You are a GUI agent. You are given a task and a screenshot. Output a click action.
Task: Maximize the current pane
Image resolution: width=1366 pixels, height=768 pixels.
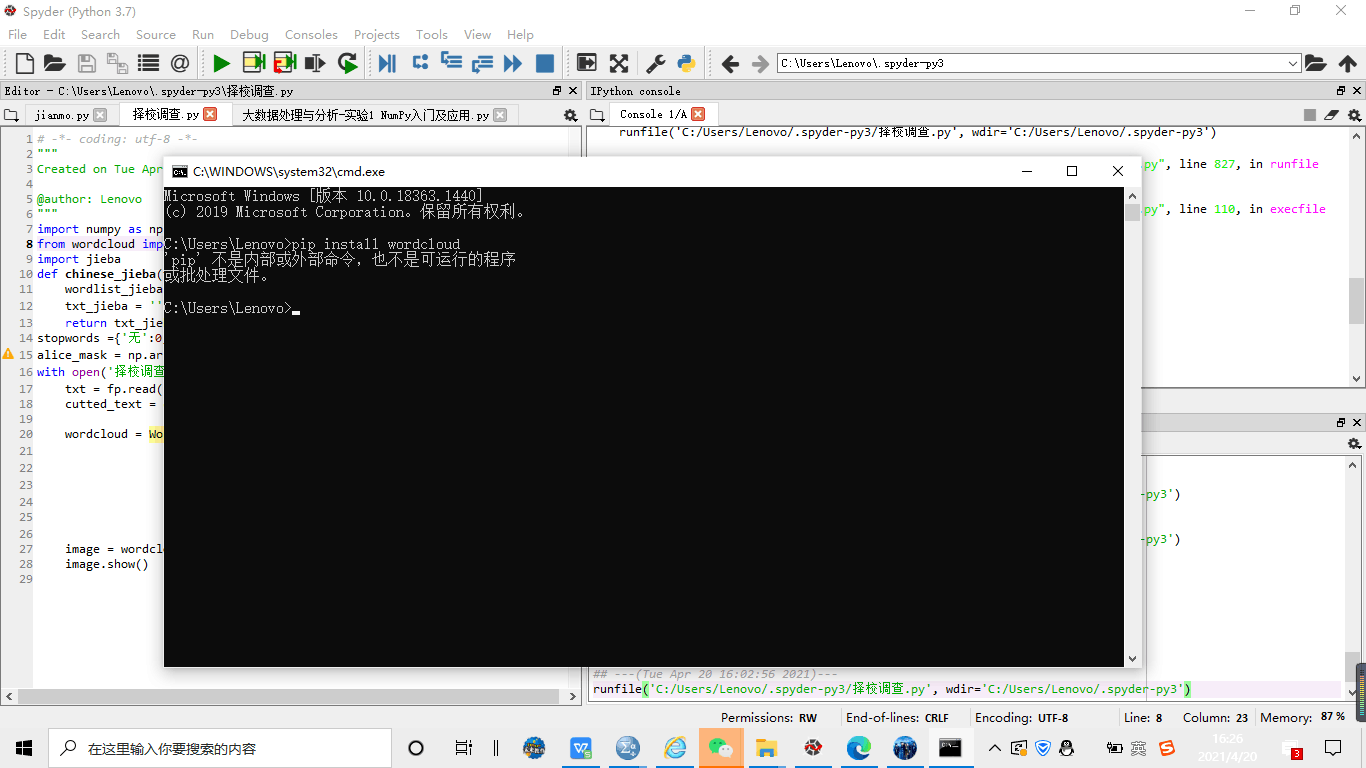click(x=619, y=63)
